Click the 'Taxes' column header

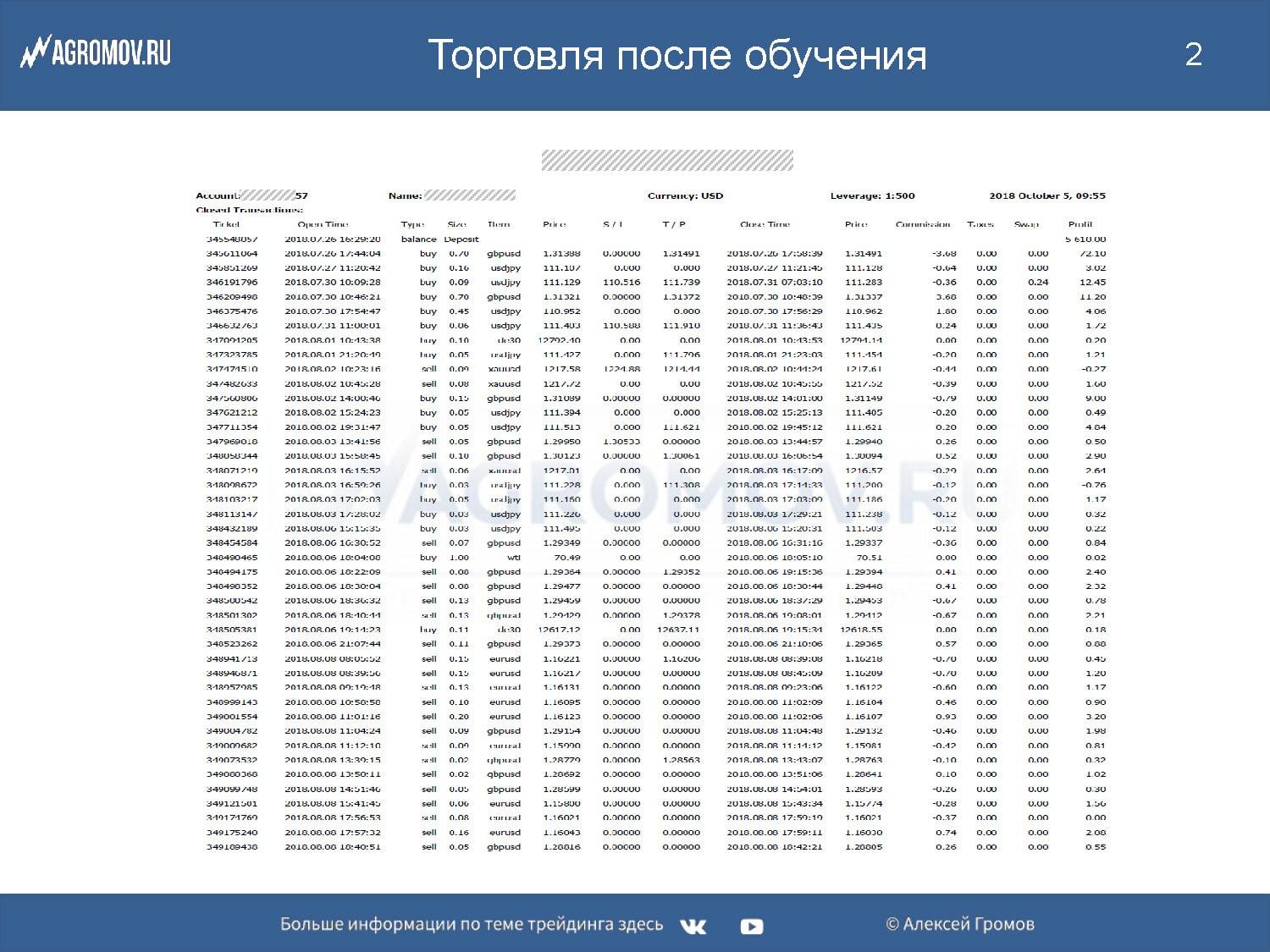click(x=980, y=224)
